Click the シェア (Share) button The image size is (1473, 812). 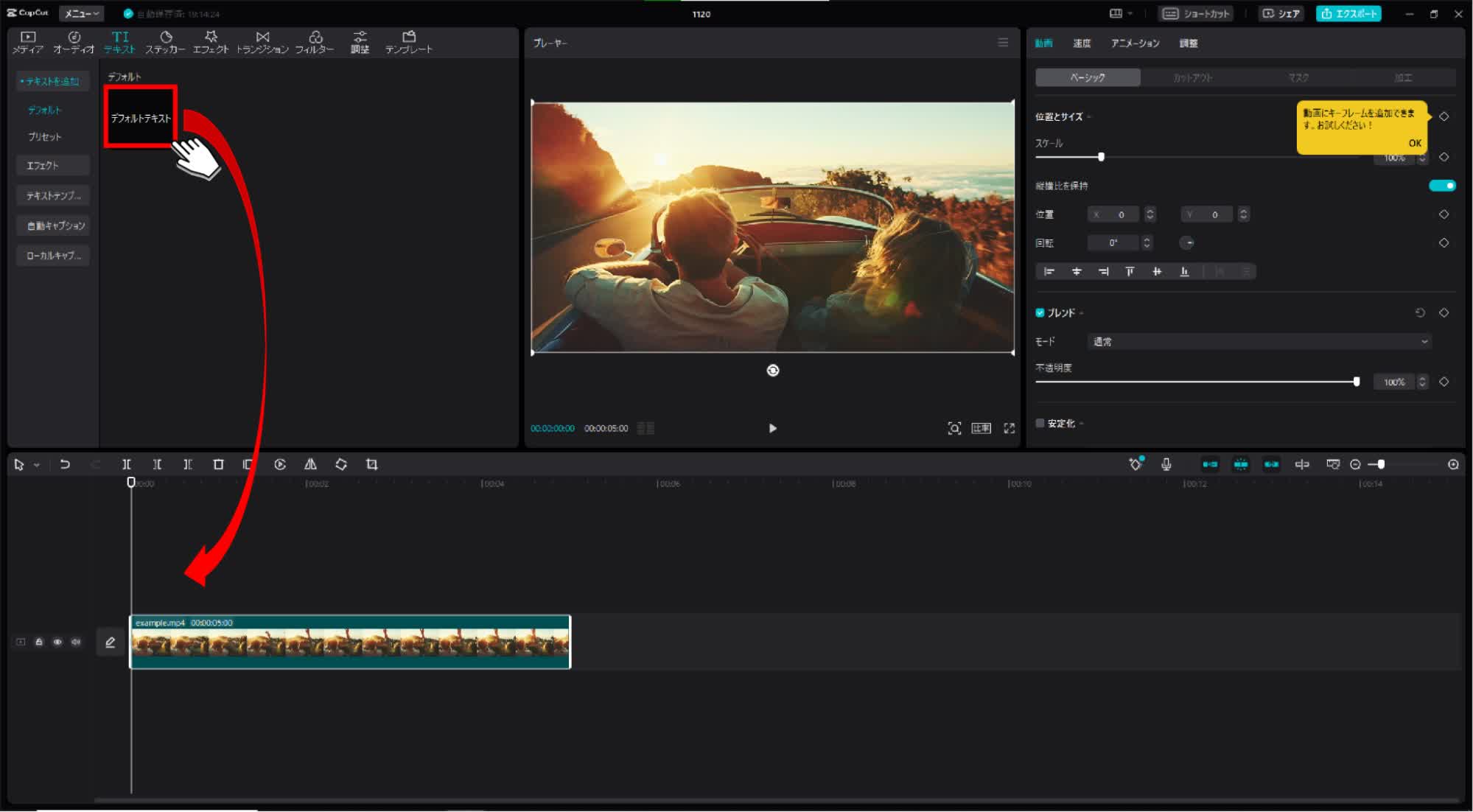(x=1282, y=13)
